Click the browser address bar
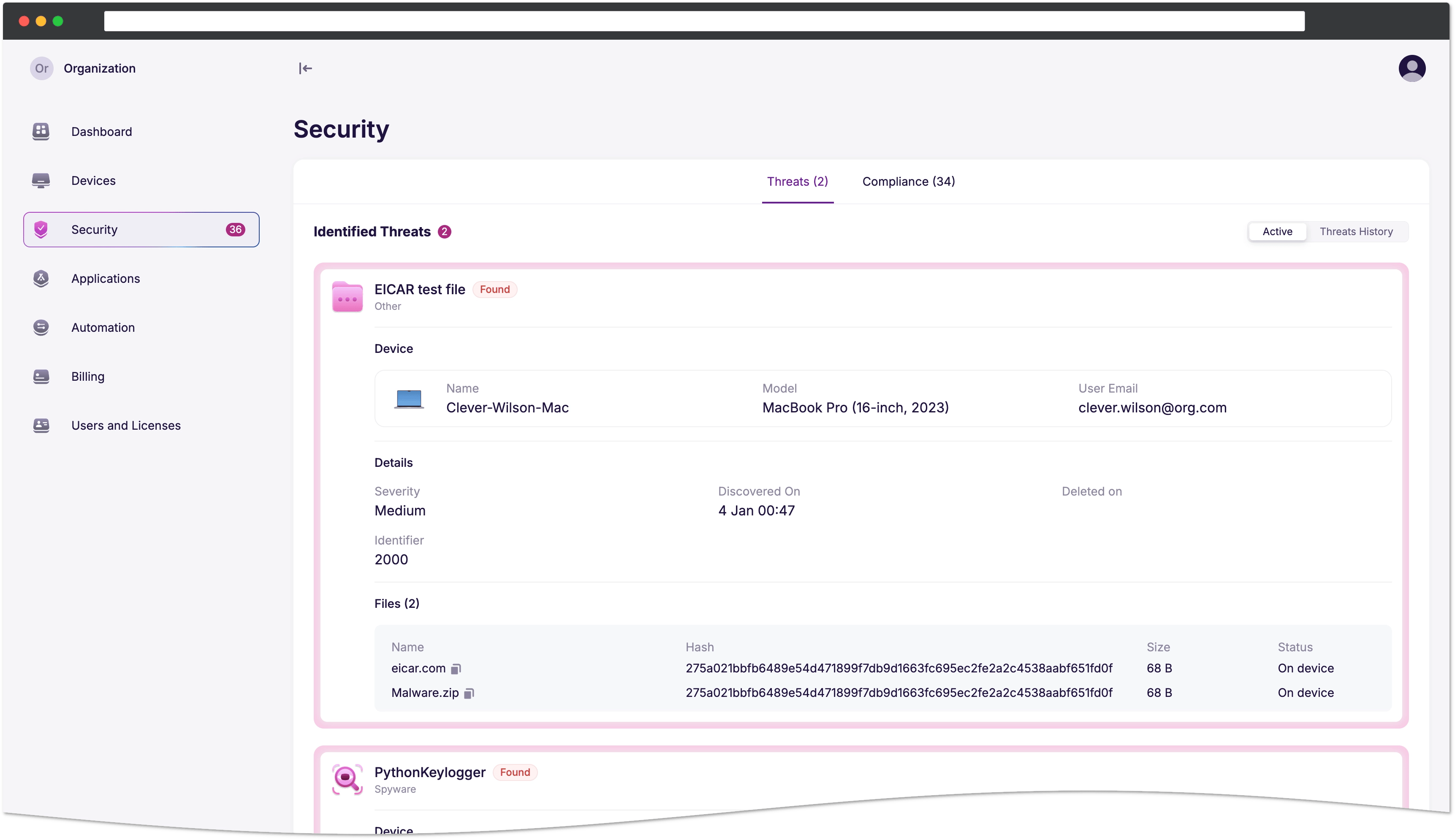Image resolution: width=1455 pixels, height=840 pixels. tap(704, 22)
